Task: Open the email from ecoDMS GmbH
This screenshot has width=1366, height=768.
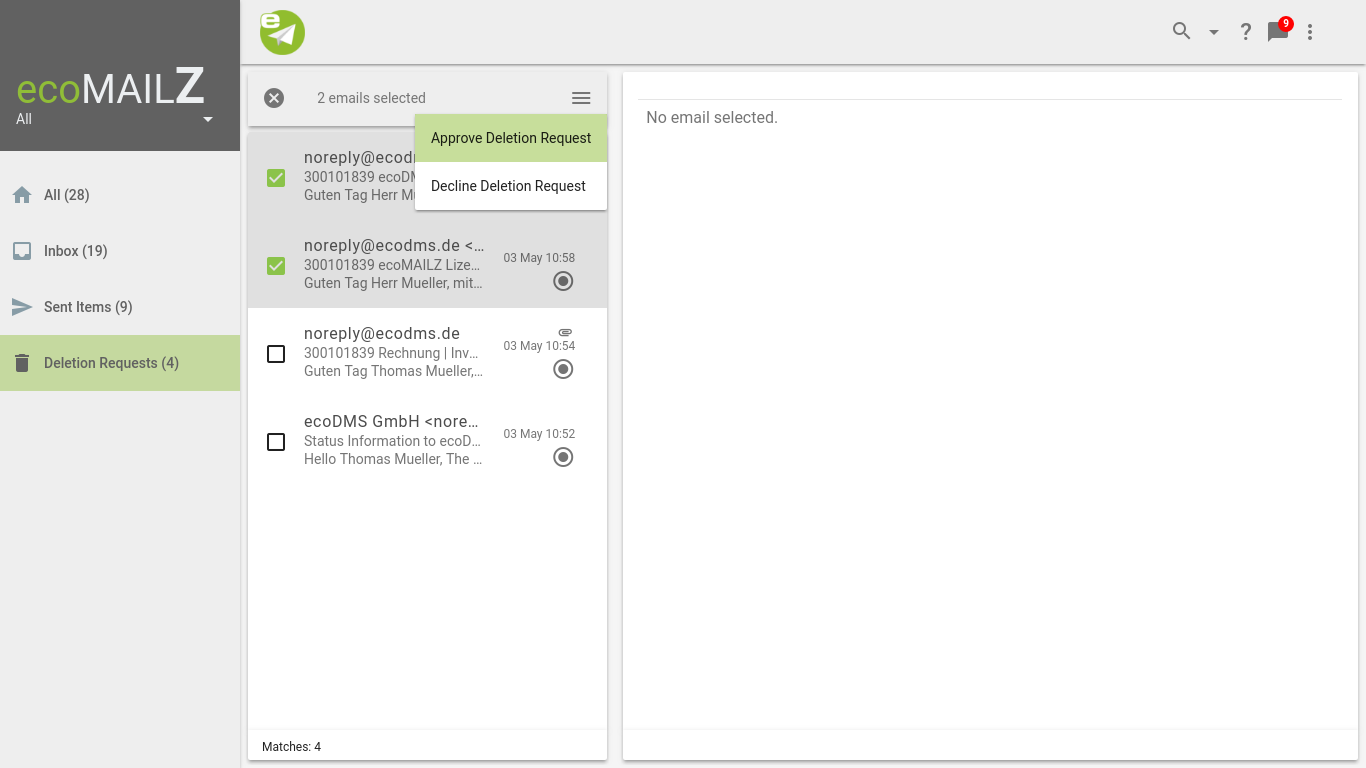Action: pos(428,440)
